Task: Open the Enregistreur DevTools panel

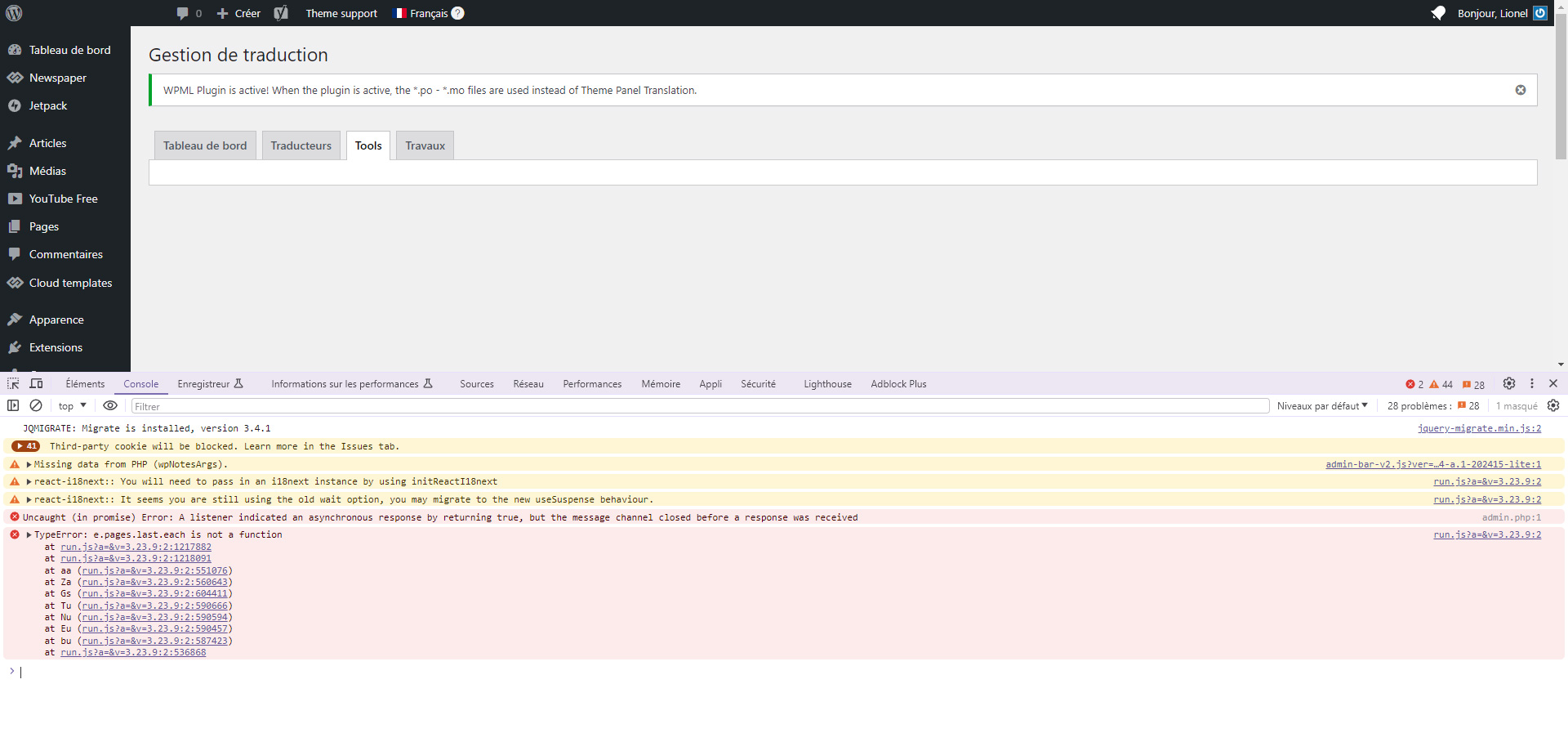Action: coord(211,384)
